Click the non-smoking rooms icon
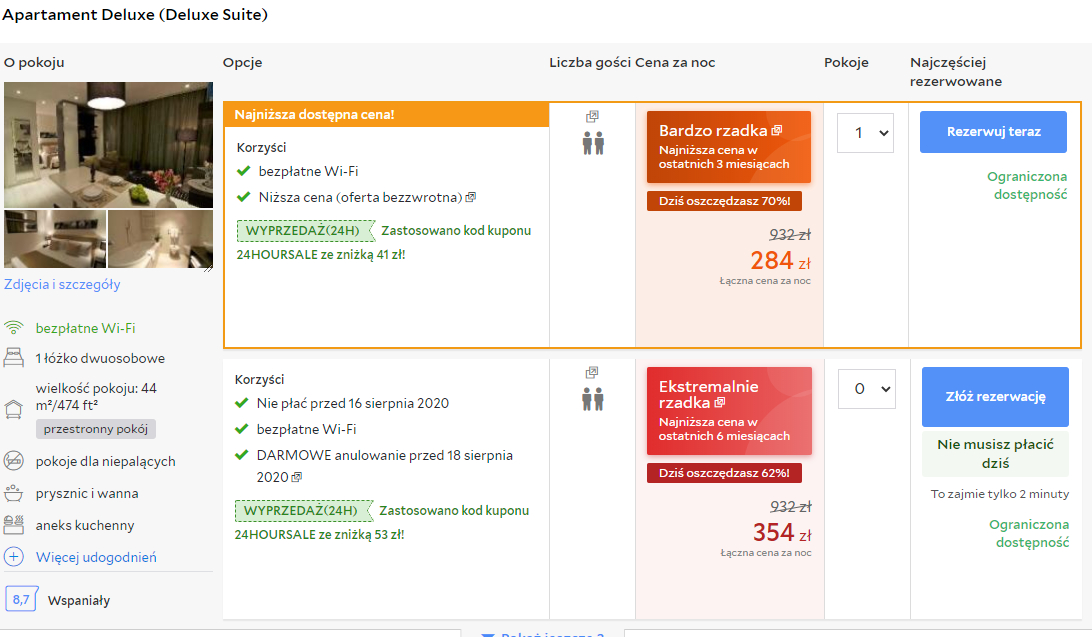 click(x=14, y=461)
